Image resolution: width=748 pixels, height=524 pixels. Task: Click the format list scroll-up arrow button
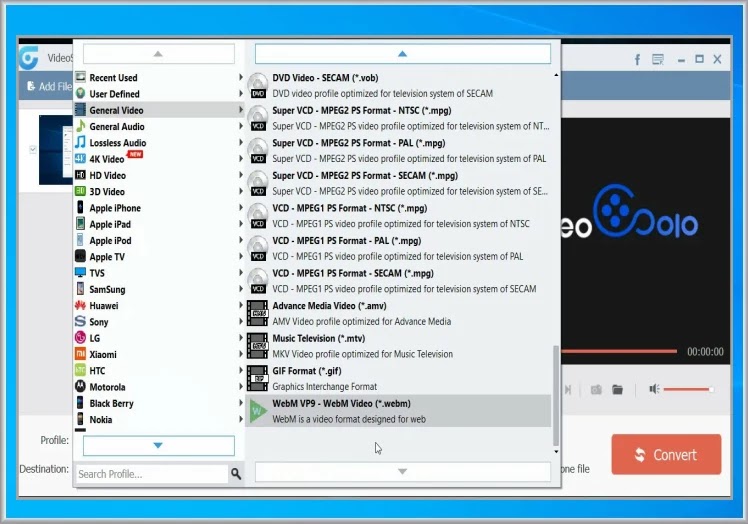[403, 54]
